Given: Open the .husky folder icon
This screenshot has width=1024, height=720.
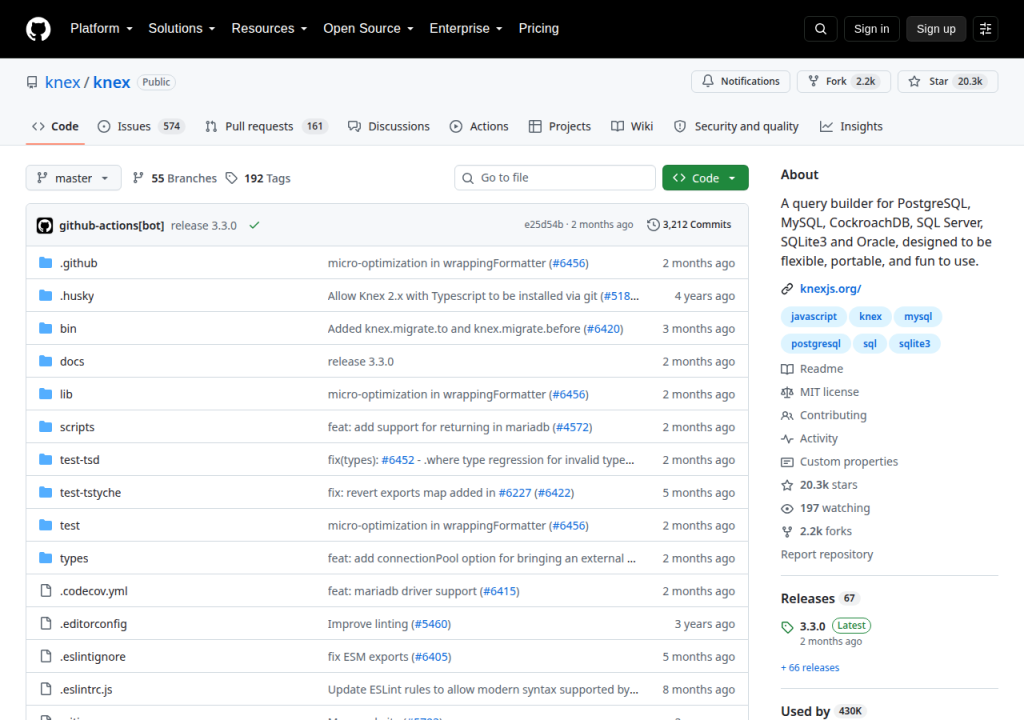Looking at the screenshot, I should (x=45, y=296).
